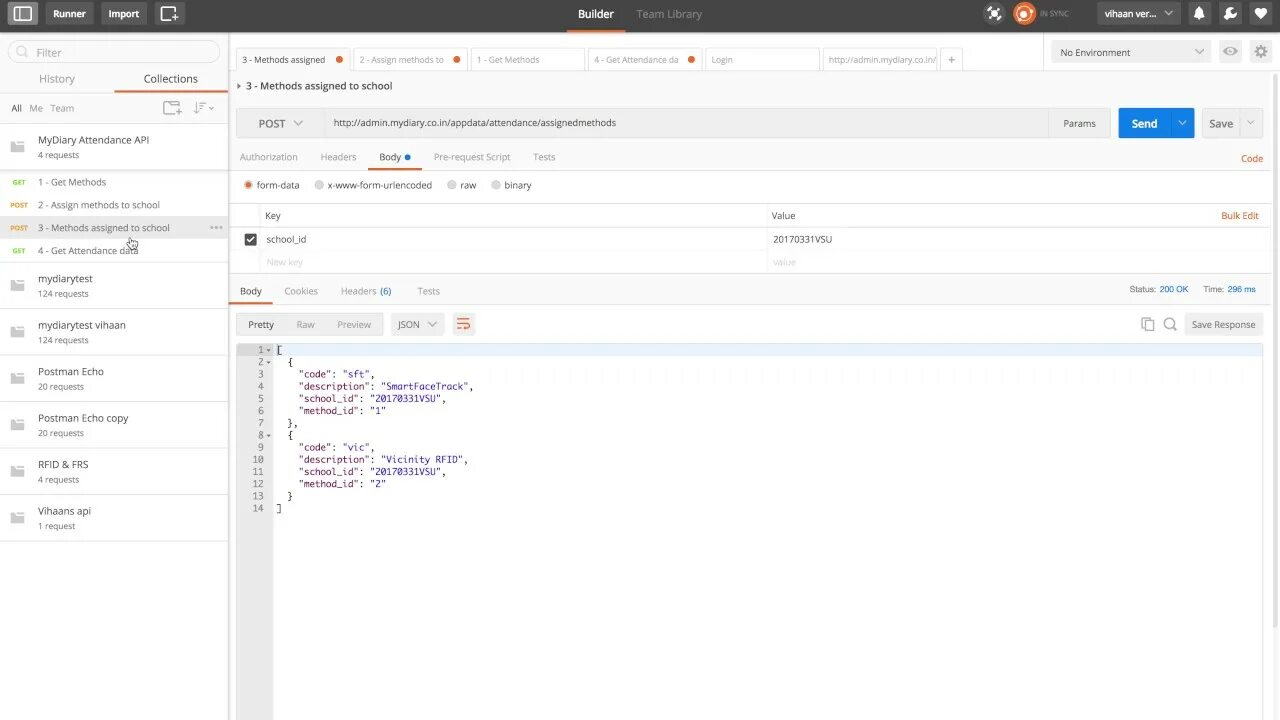Select binary body radio option
The width and height of the screenshot is (1280, 720).
(496, 185)
